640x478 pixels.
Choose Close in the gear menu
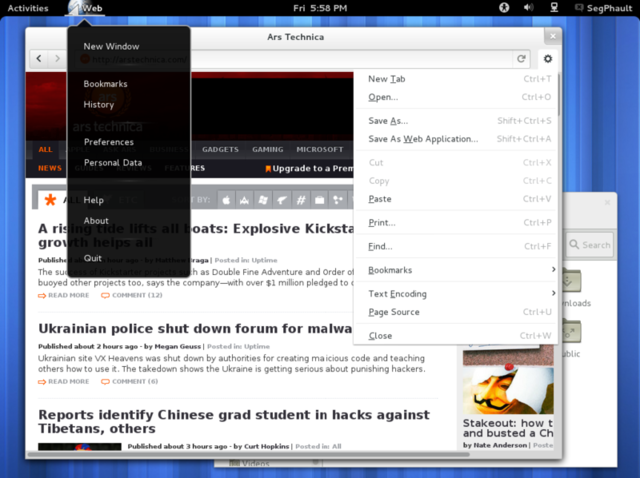tap(456, 336)
